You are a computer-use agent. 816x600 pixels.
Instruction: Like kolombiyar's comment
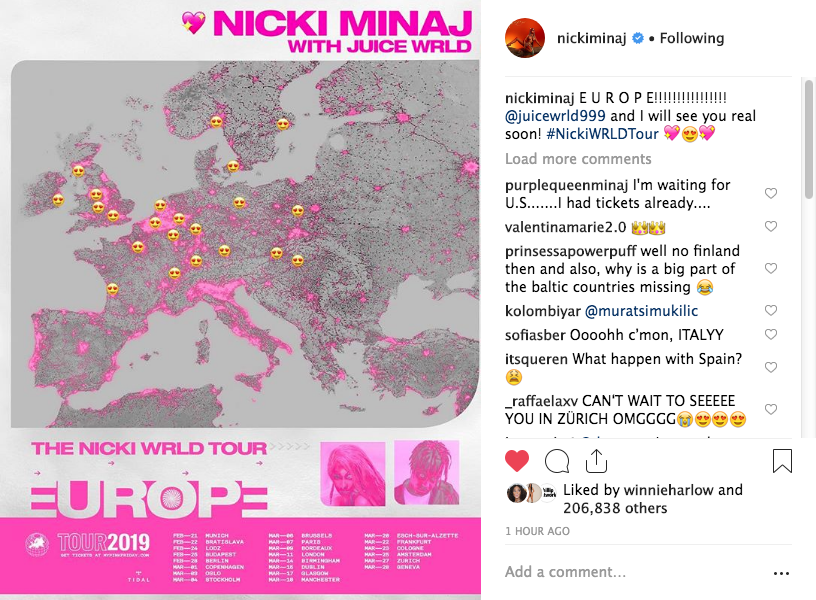click(x=771, y=311)
